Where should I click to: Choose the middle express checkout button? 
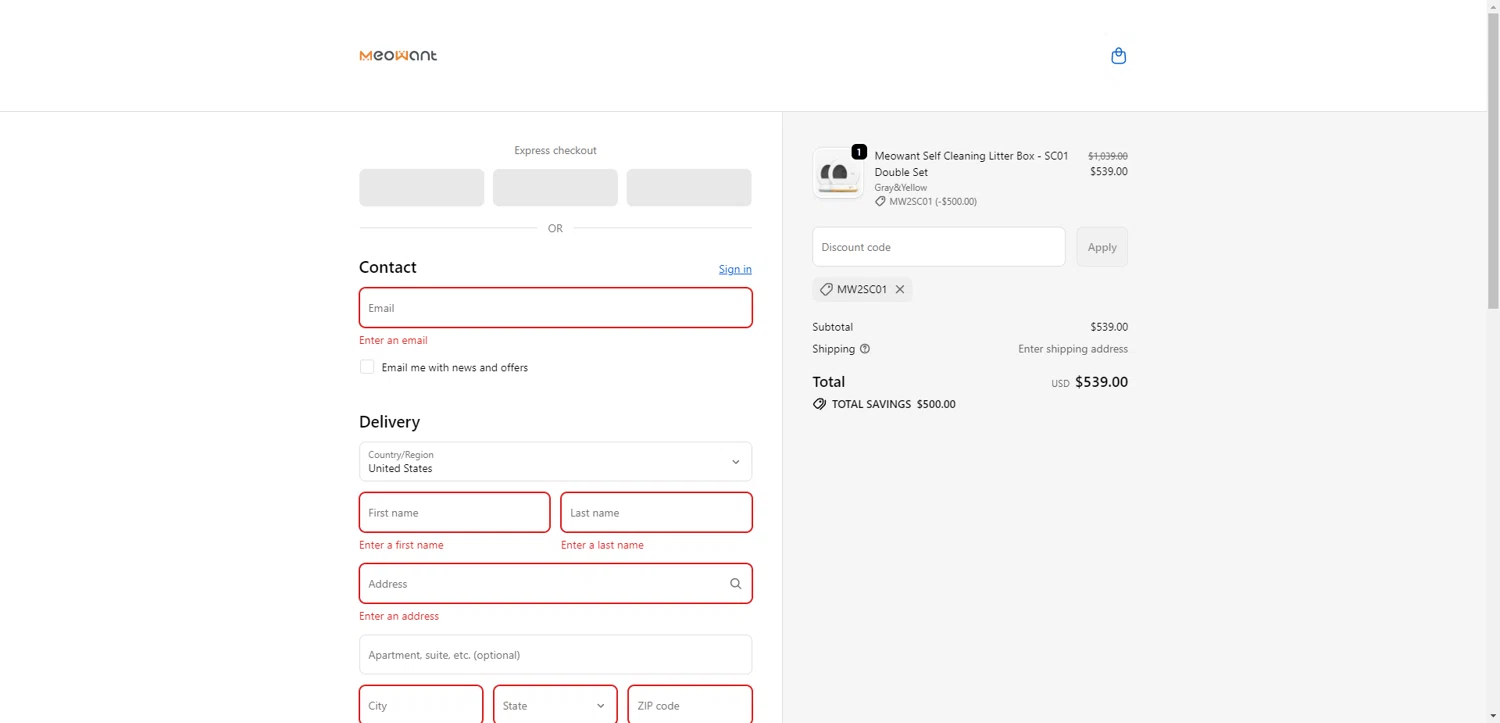(x=555, y=188)
